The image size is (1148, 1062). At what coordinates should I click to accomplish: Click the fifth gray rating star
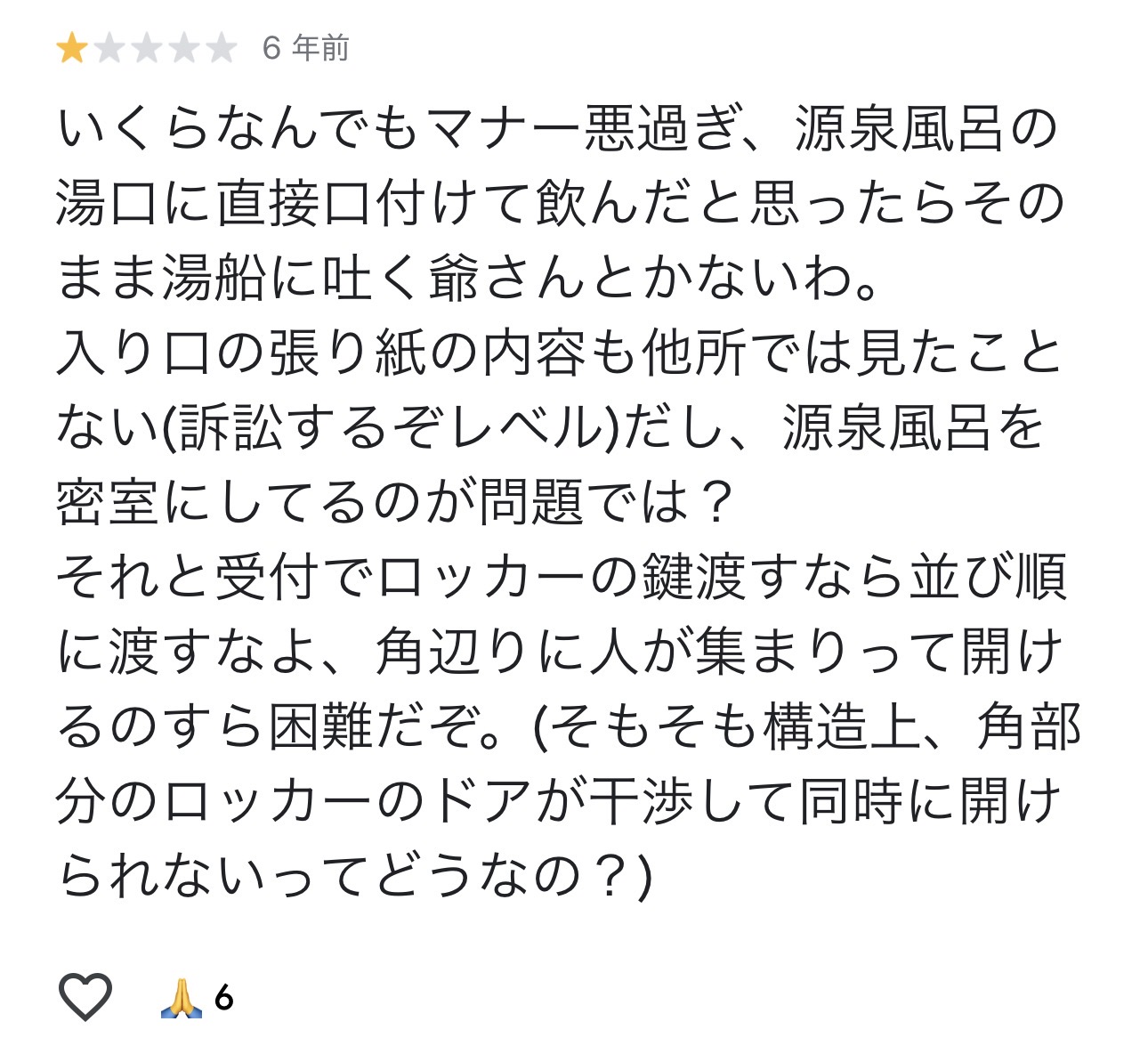tap(221, 48)
